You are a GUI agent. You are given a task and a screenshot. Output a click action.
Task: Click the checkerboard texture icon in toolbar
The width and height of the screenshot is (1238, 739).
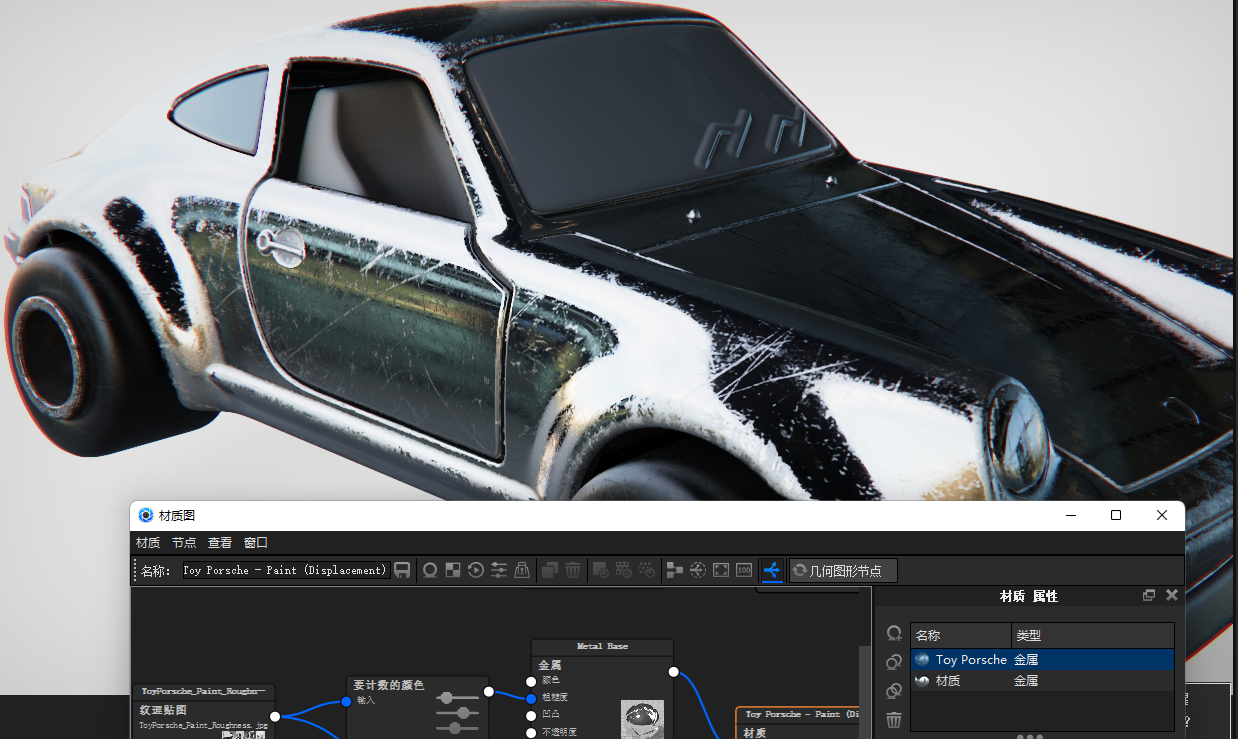[x=453, y=570]
